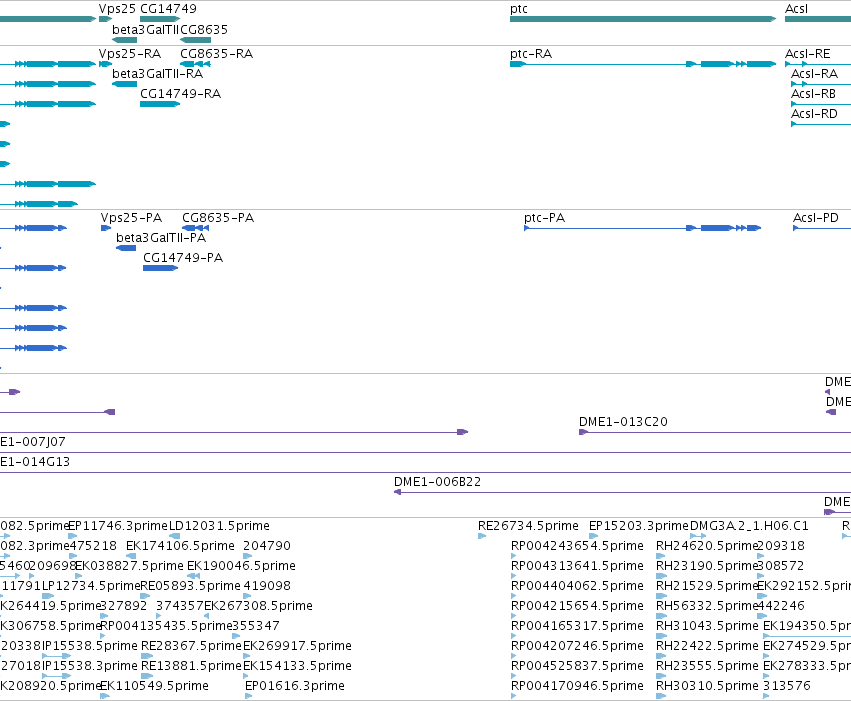Click feature 313576
Viewport: 851px width, 701px height.
click(787, 686)
